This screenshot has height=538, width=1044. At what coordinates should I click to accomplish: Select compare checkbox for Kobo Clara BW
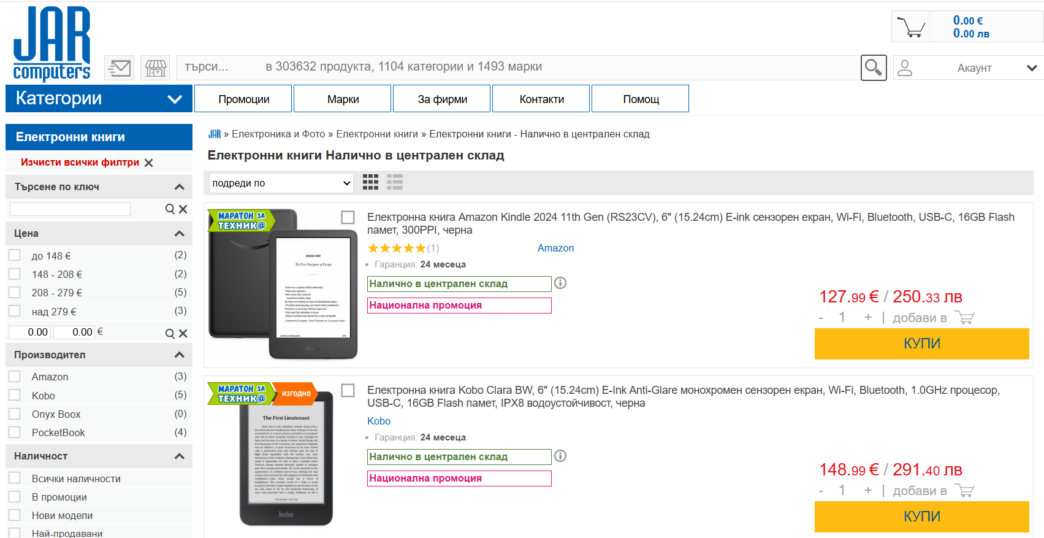348,391
